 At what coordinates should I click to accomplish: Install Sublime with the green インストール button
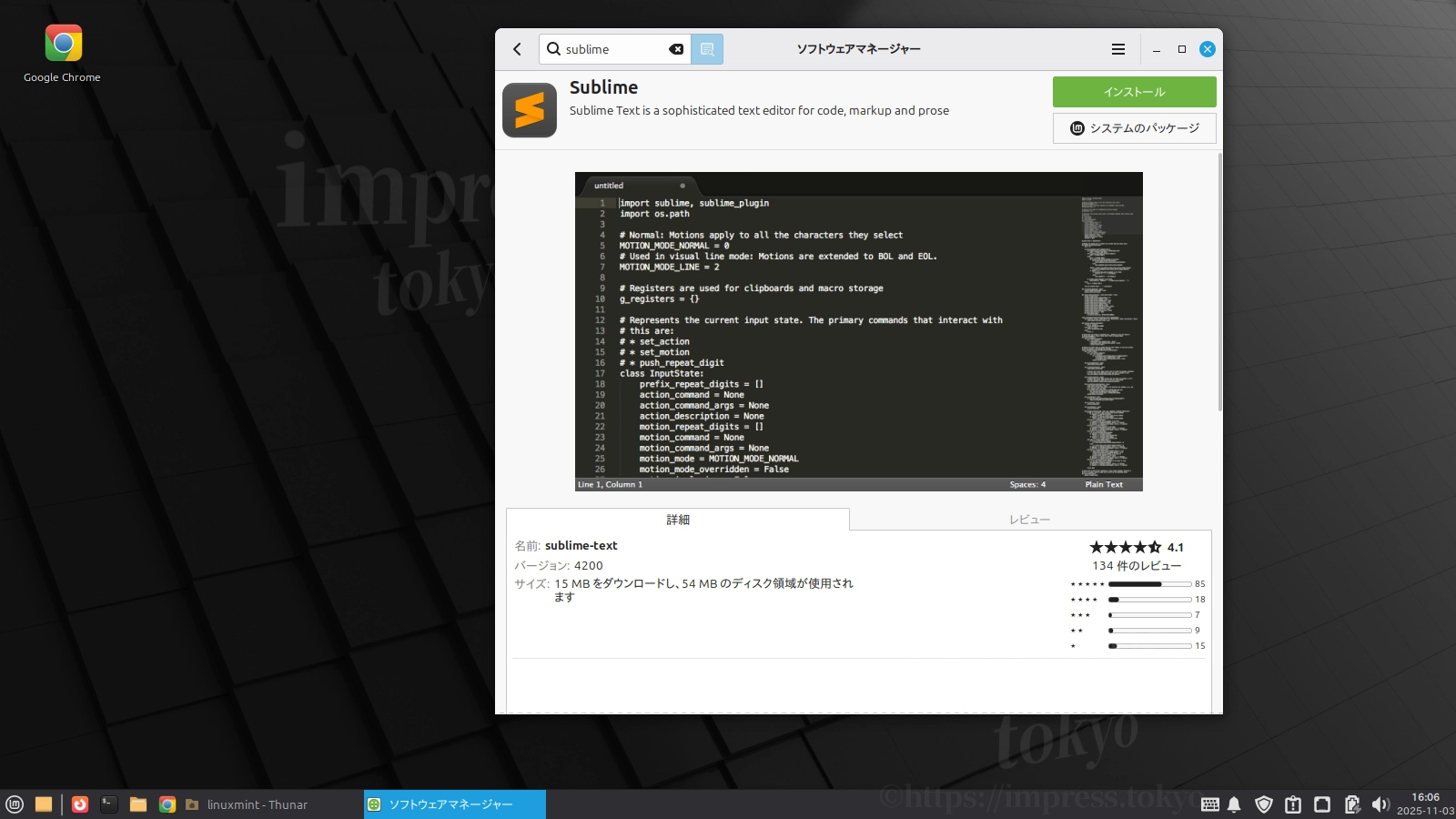pyautogui.click(x=1134, y=92)
